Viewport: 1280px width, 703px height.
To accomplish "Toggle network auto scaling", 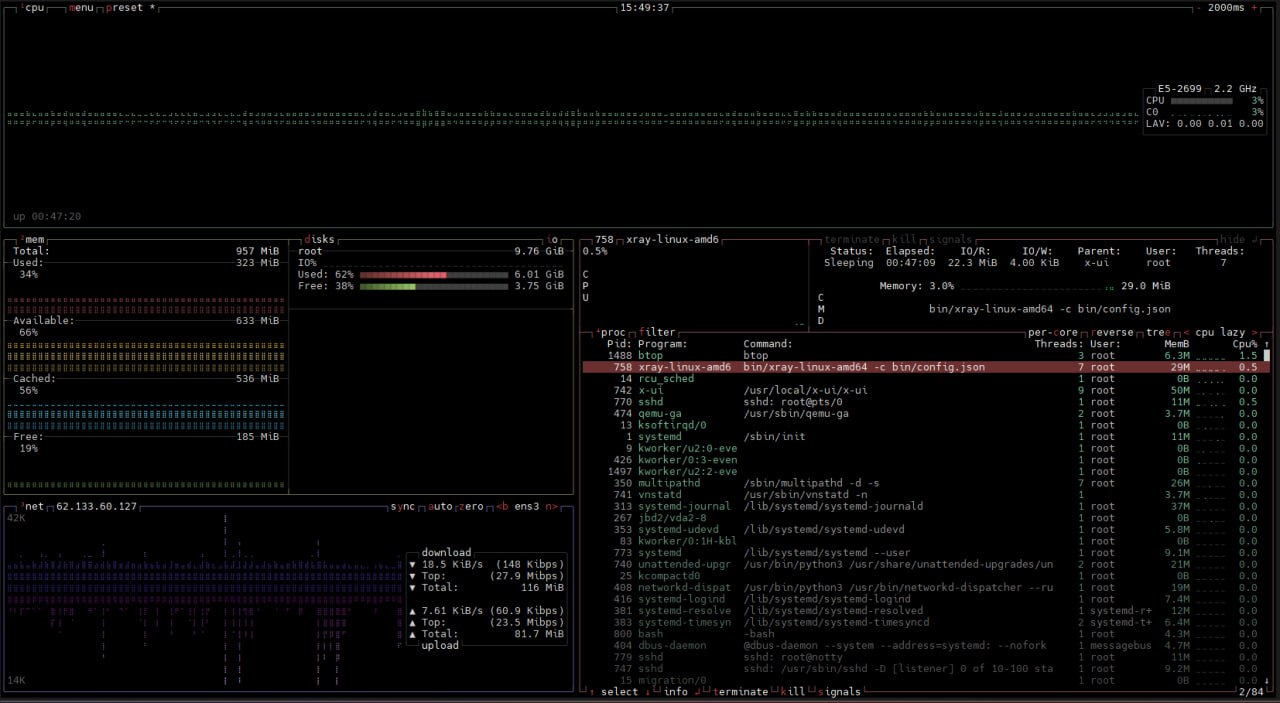I will [440, 507].
